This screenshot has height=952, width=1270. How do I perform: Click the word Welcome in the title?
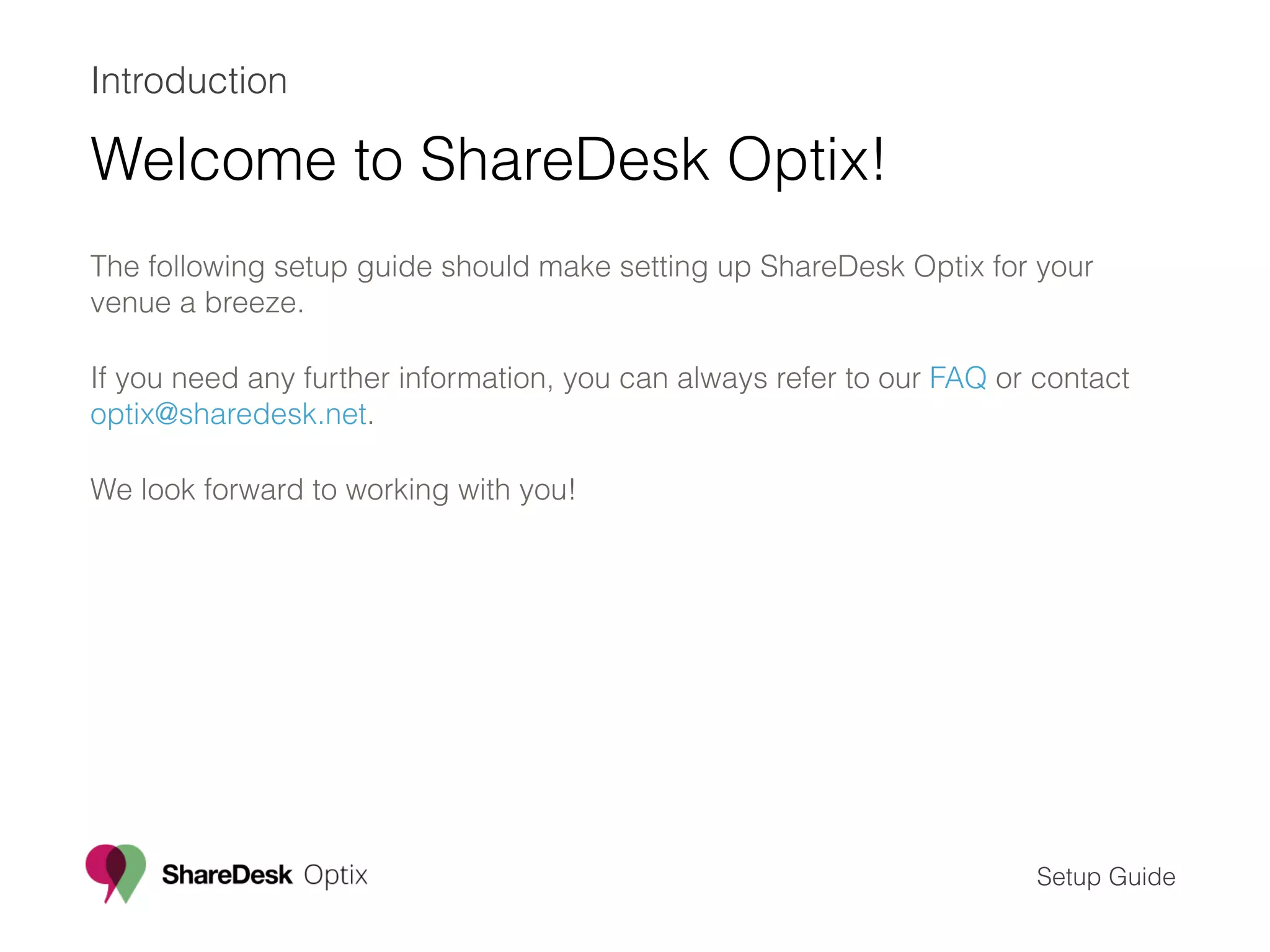coord(213,160)
